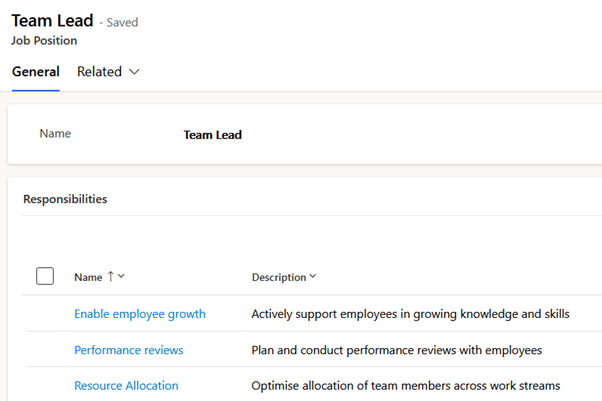Image resolution: width=602 pixels, height=401 pixels.
Task: Open the Performance reviews link
Action: click(129, 350)
